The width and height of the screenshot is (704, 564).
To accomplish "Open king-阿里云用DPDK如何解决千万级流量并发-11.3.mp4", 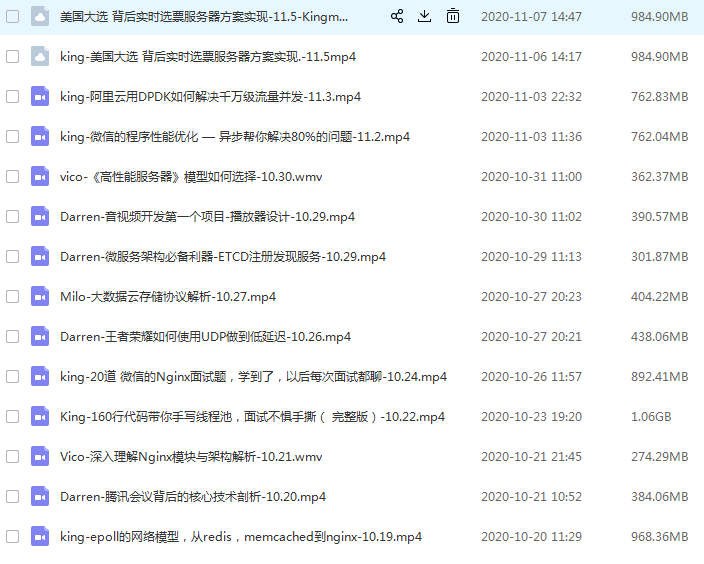I will point(211,97).
